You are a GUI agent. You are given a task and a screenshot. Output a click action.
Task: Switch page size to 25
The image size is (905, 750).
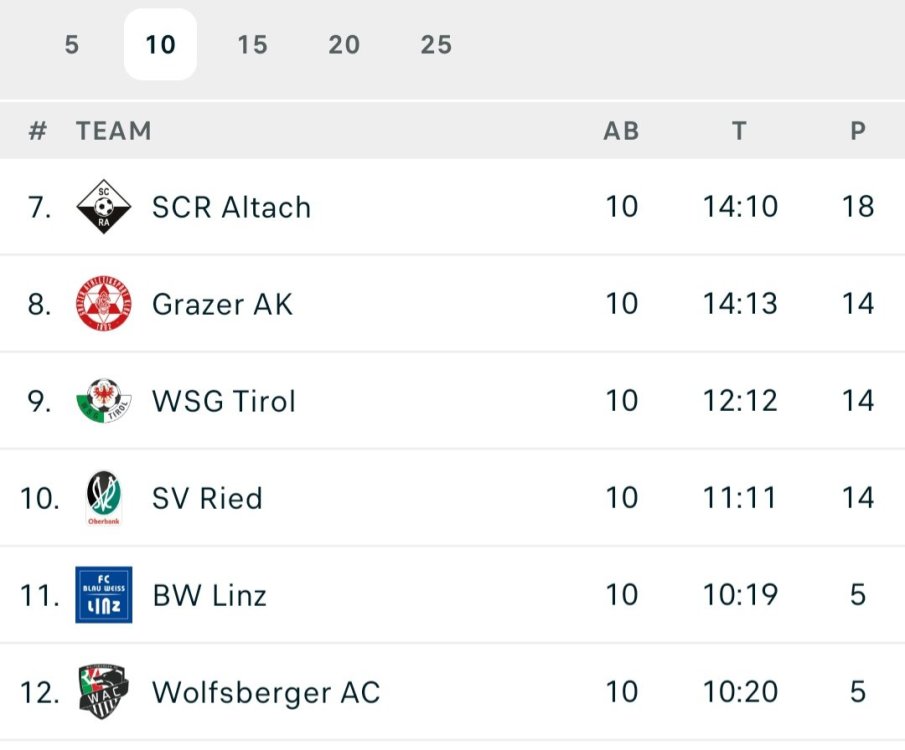[x=435, y=44]
